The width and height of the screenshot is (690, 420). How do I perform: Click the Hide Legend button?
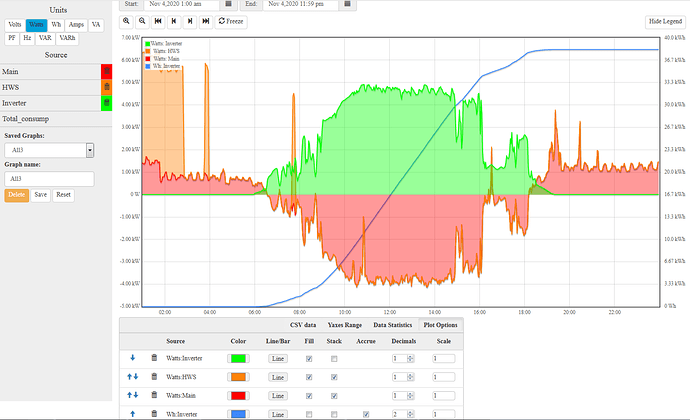tap(665, 22)
